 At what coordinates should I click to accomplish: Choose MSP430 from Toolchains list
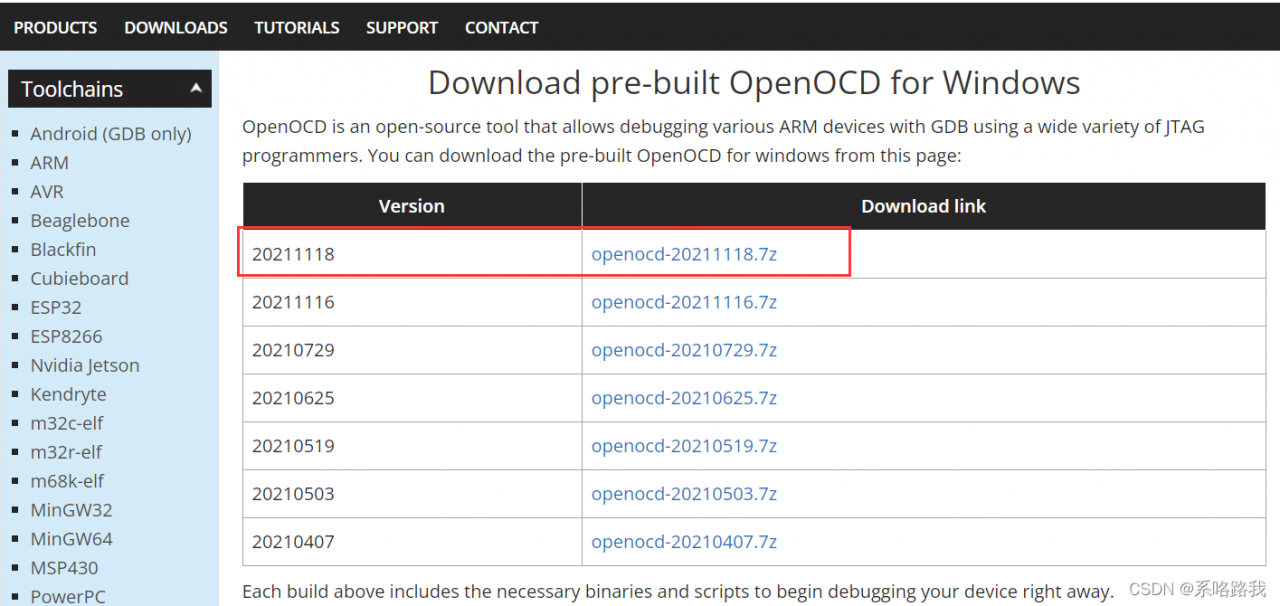[x=65, y=568]
